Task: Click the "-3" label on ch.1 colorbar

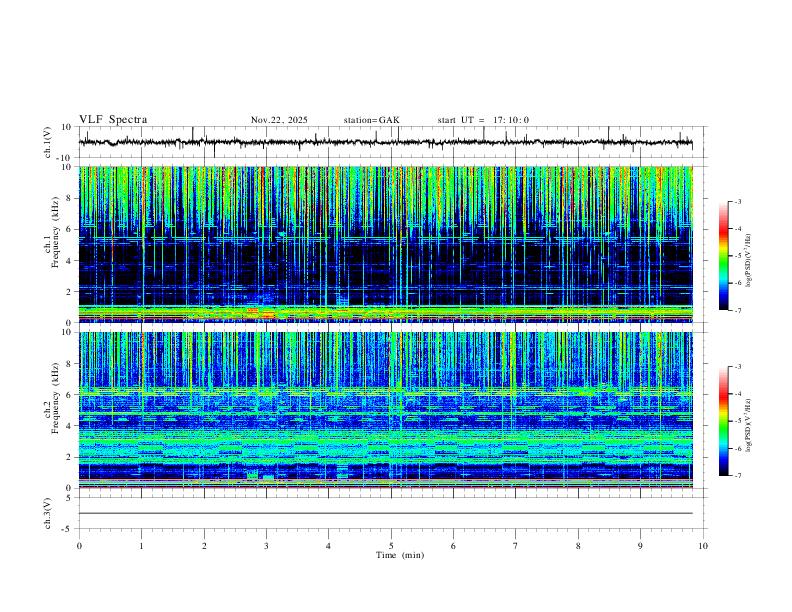Action: 737,201
